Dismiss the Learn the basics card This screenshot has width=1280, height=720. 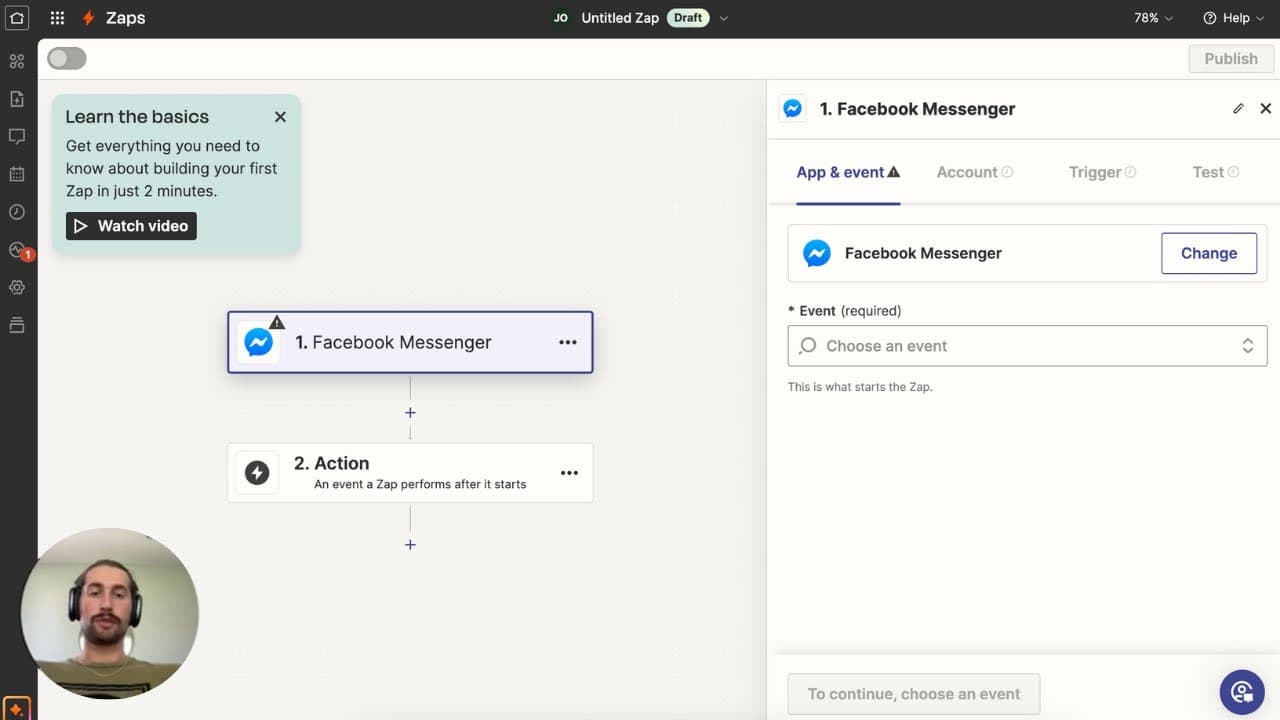click(280, 117)
